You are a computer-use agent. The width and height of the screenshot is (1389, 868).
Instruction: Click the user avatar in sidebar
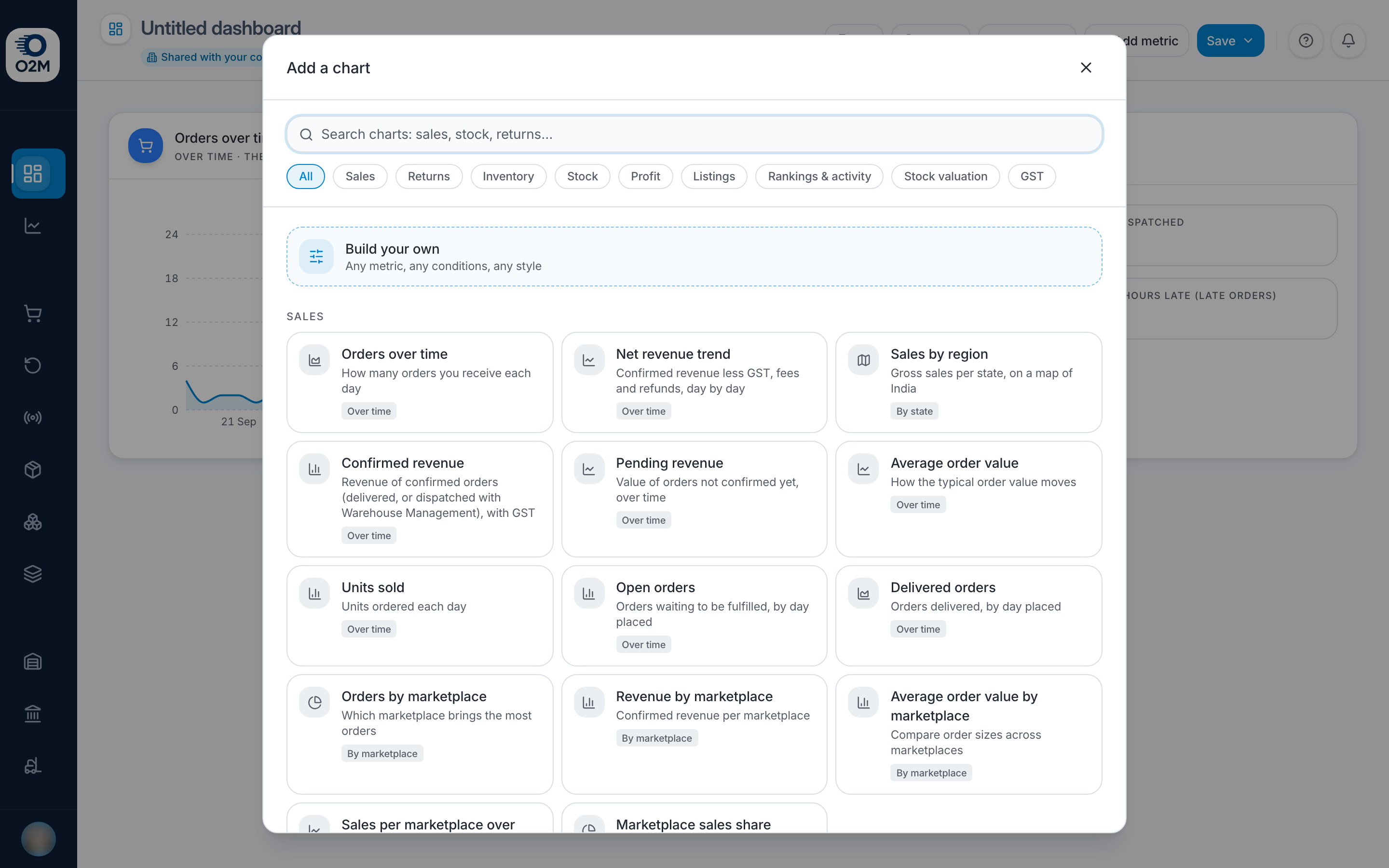tap(39, 839)
